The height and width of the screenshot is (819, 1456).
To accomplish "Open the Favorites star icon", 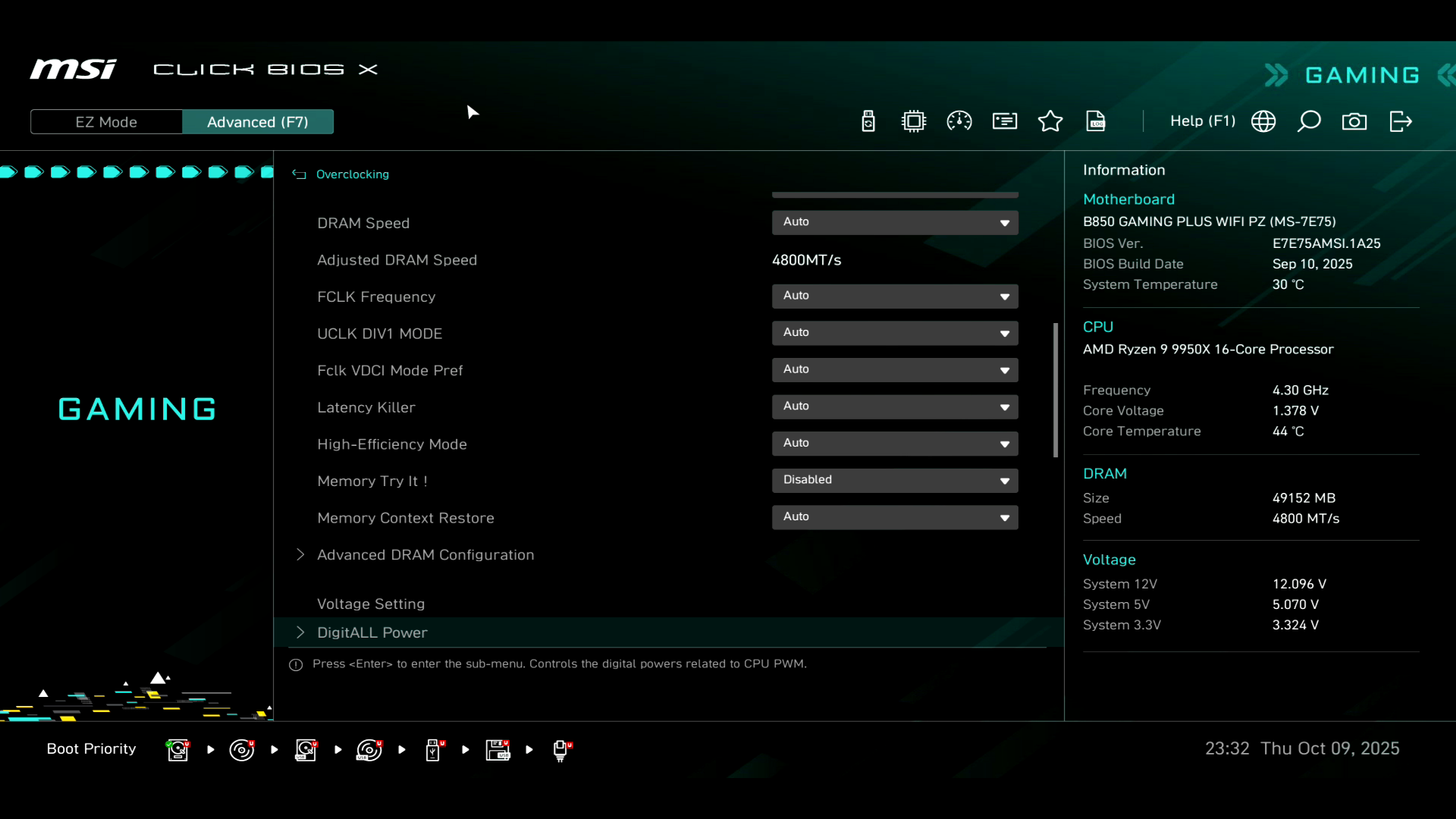I will [1050, 121].
